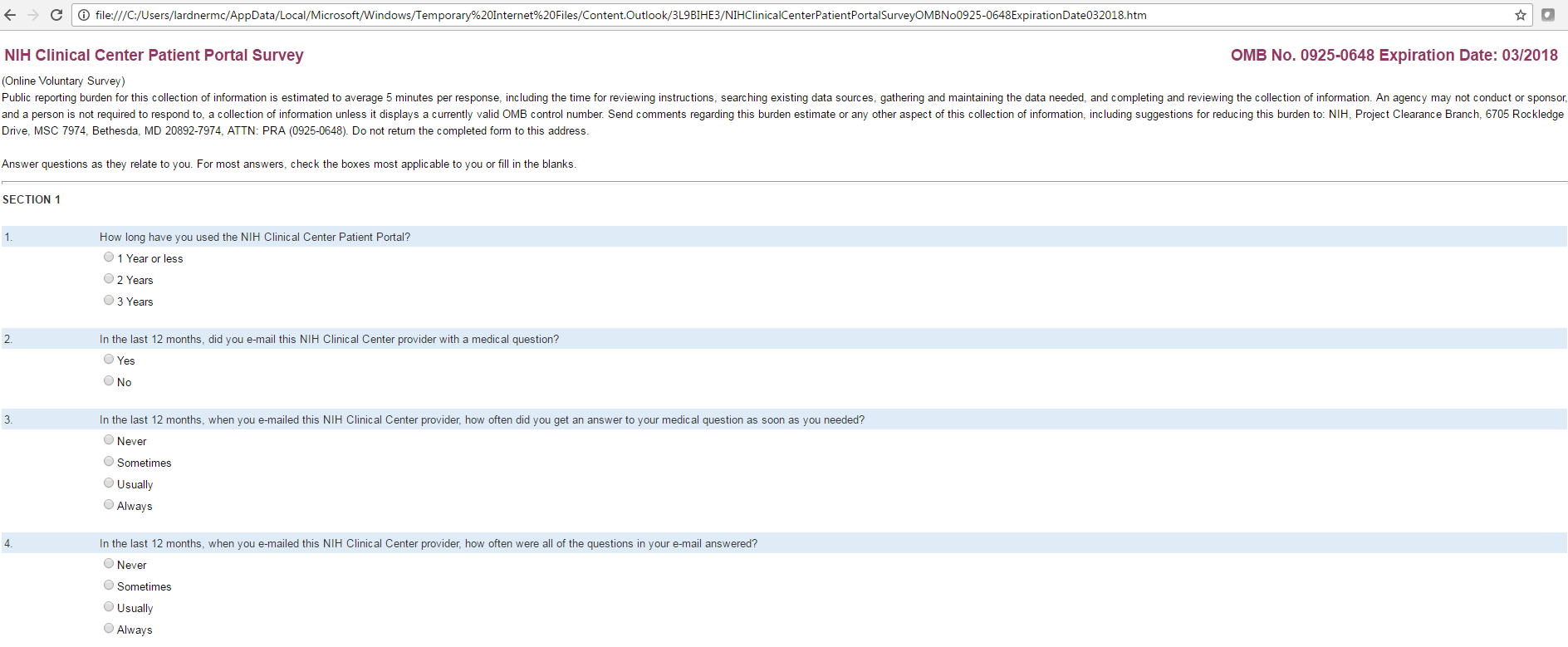Answer "No" to question 2

pos(109,381)
